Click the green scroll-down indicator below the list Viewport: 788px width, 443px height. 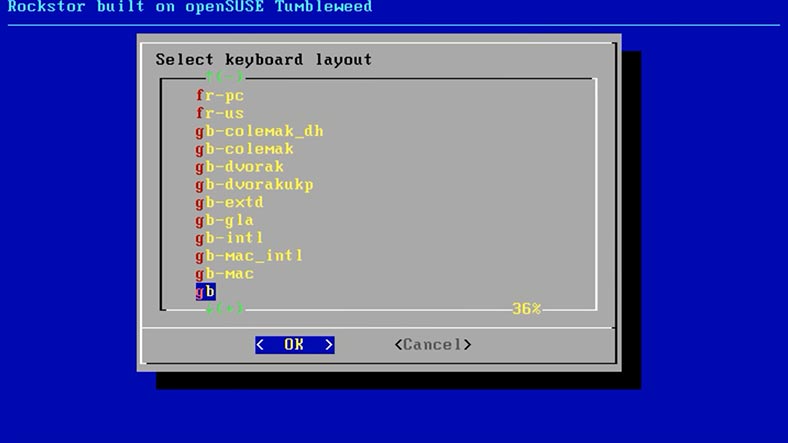225,308
